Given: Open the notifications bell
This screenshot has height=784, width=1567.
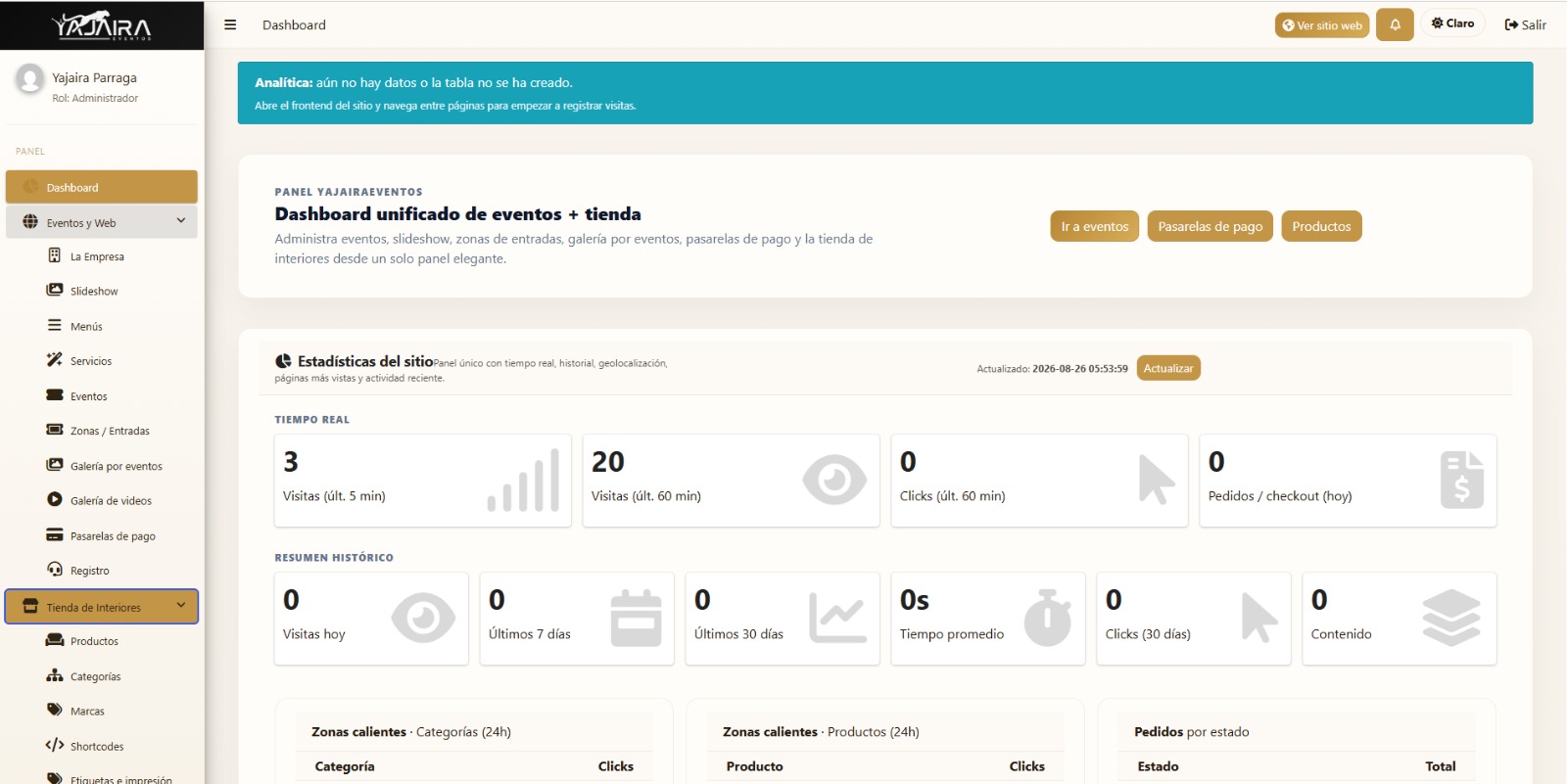Looking at the screenshot, I should 1395,24.
